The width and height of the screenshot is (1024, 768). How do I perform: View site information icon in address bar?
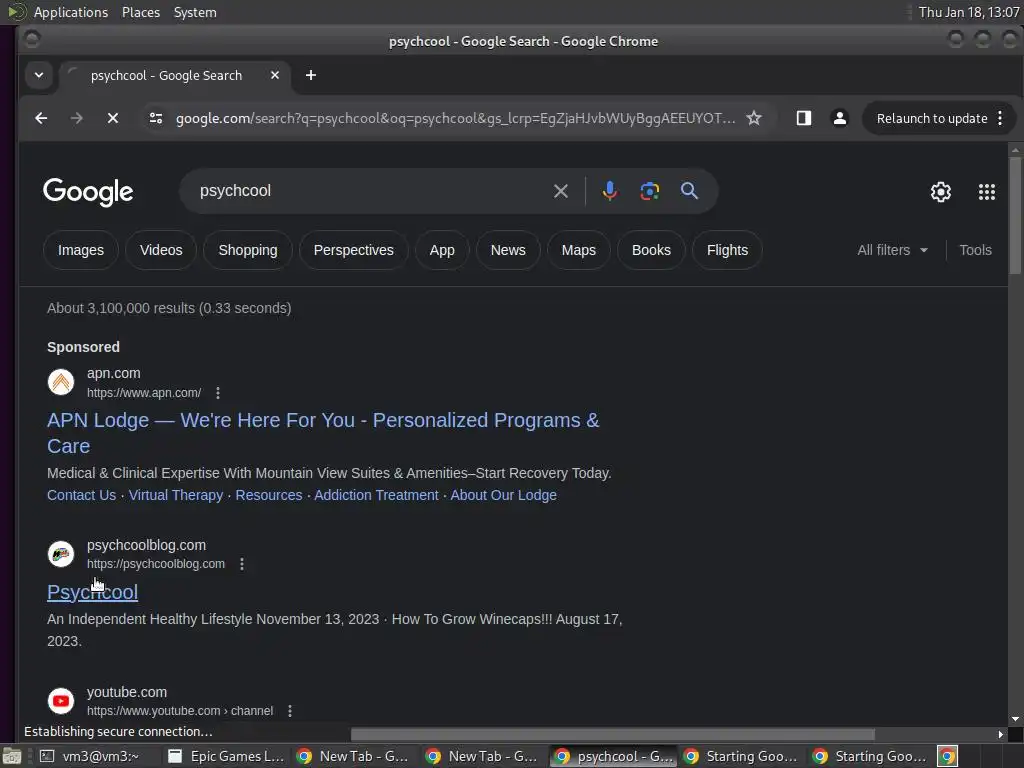pos(155,118)
